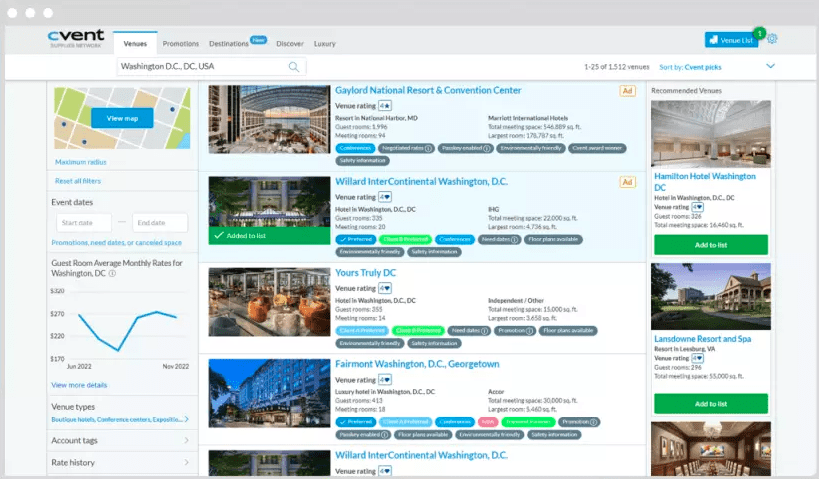Click the Ad badge on Gaylord National listing
This screenshot has height=479, width=819.
click(x=627, y=91)
